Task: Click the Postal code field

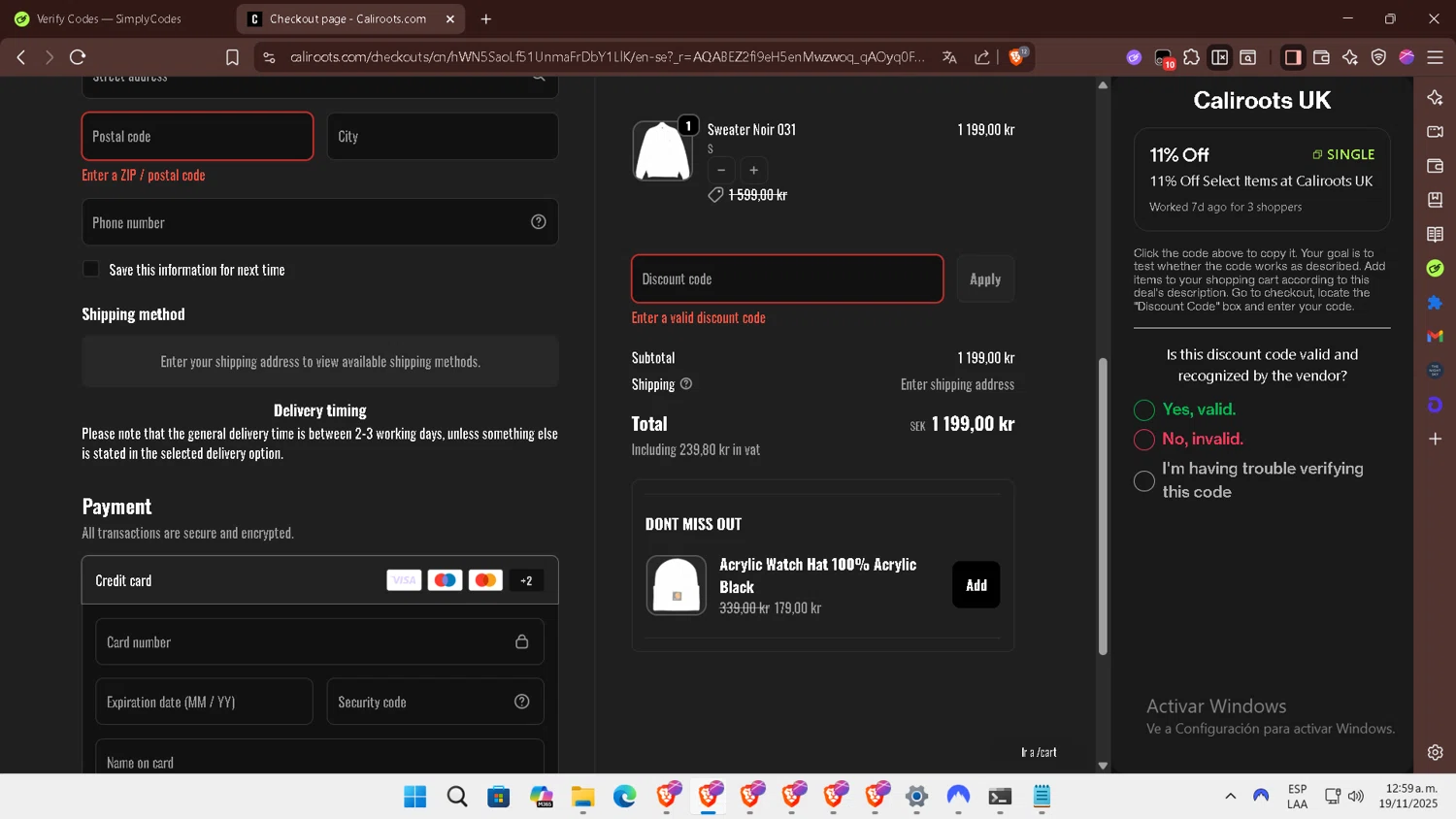Action: coord(198,136)
